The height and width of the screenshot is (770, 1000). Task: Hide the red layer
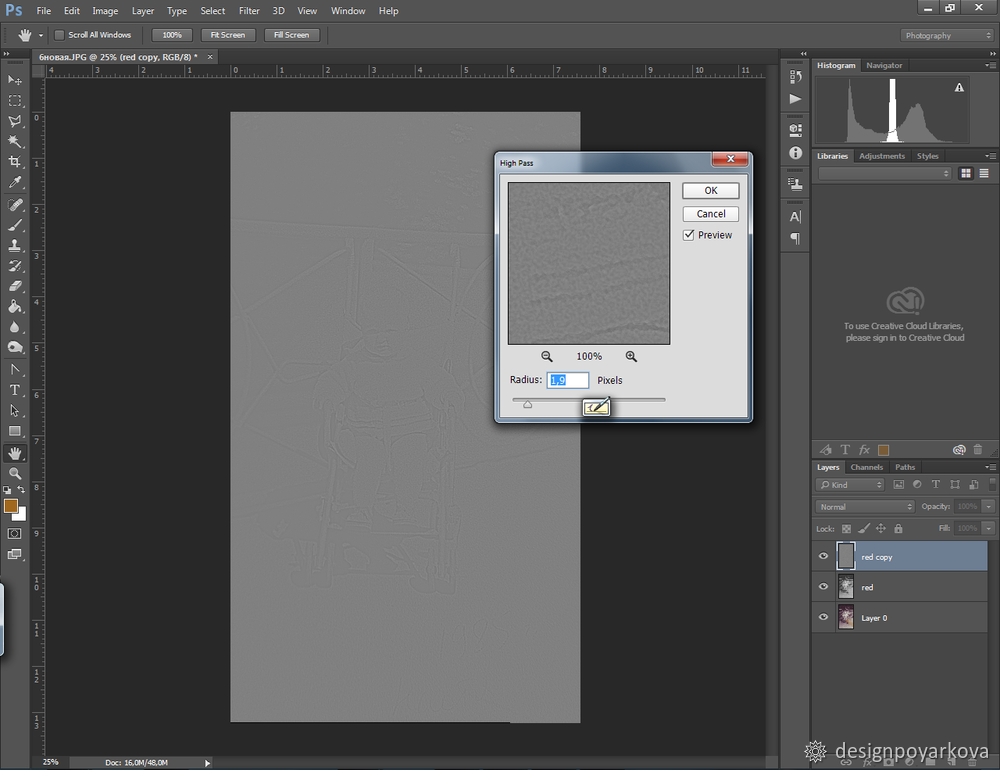(823, 587)
